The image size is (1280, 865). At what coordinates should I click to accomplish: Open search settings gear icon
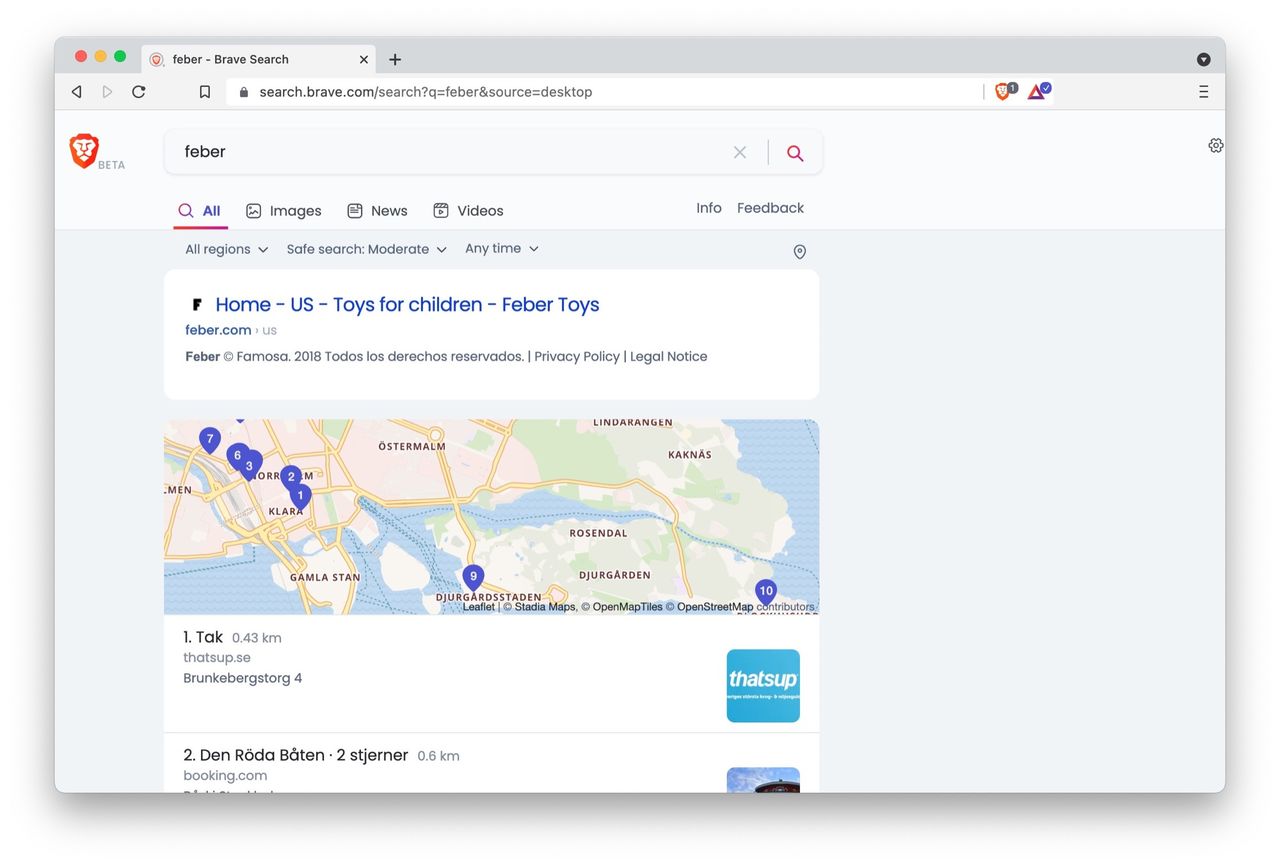pyautogui.click(x=1216, y=145)
